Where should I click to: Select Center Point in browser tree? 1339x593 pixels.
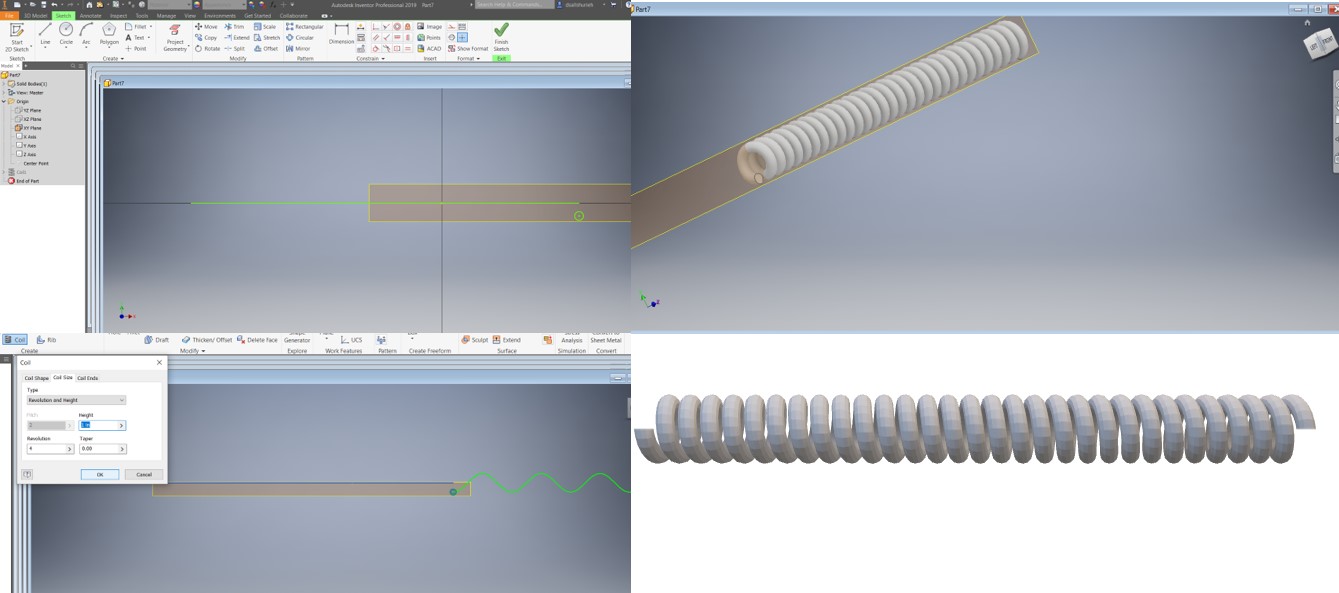pyautogui.click(x=35, y=163)
